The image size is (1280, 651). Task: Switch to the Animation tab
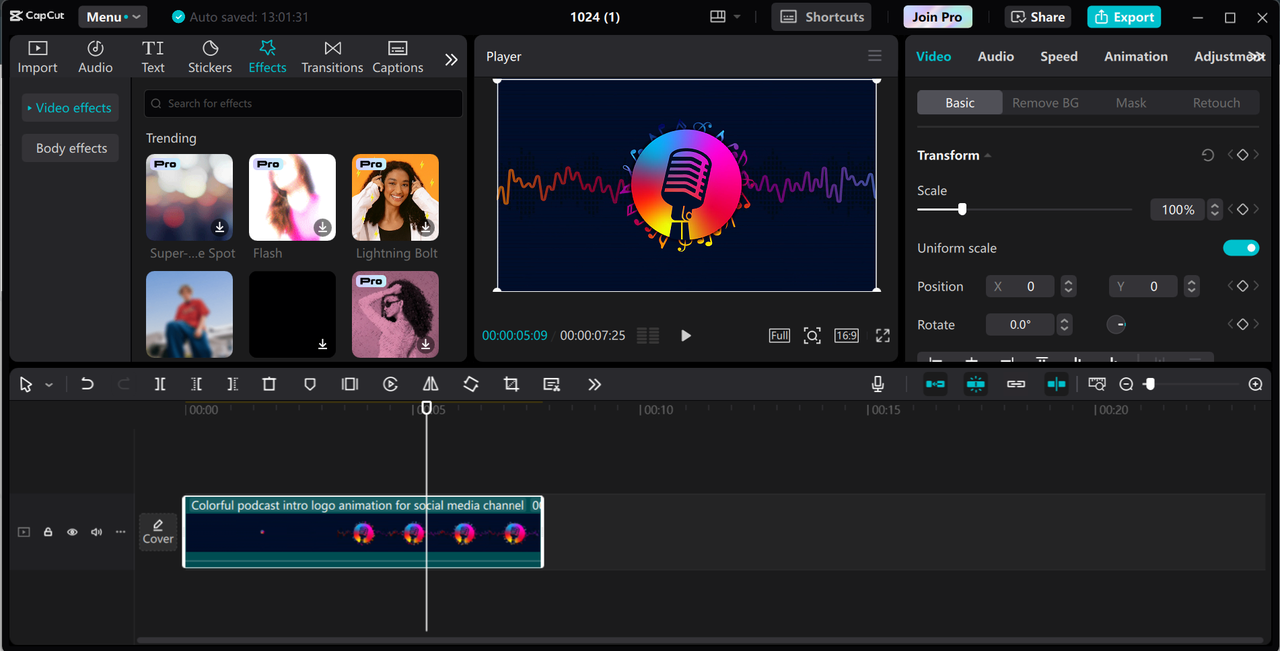coord(1135,57)
